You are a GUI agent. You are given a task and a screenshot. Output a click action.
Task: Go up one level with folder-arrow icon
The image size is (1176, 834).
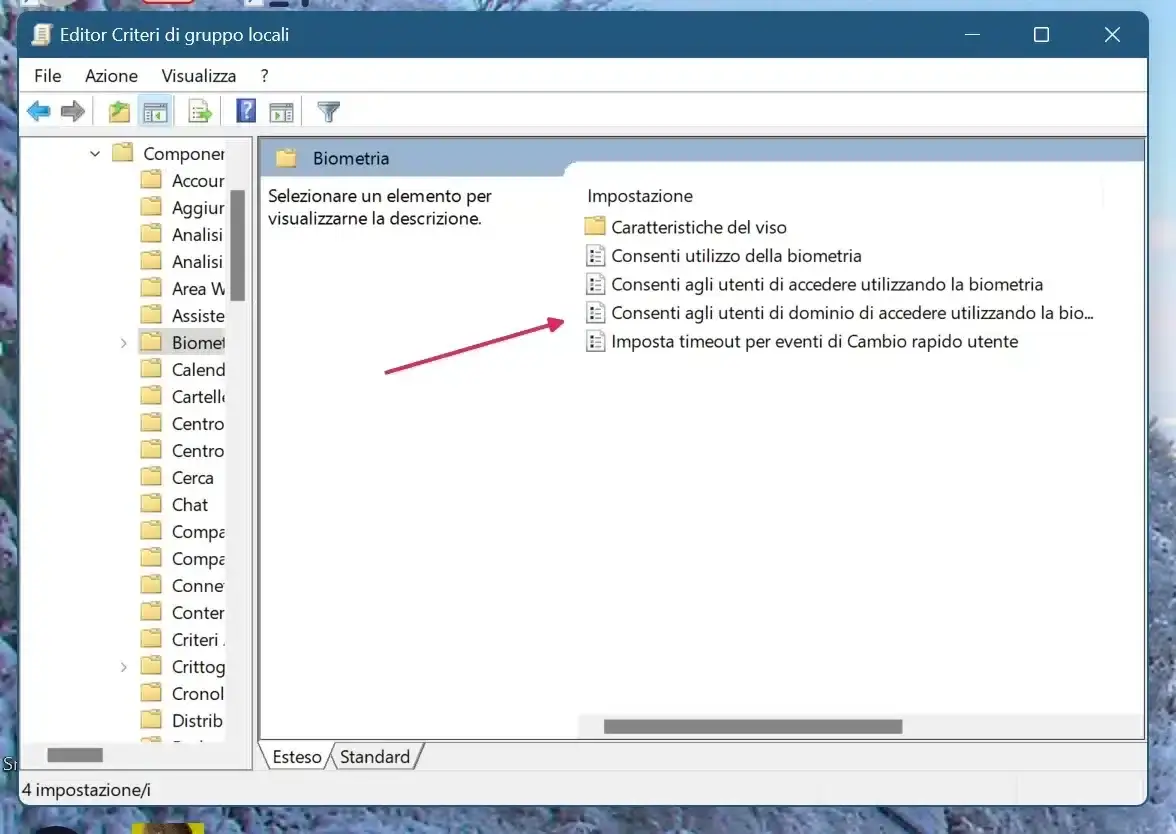click(118, 112)
